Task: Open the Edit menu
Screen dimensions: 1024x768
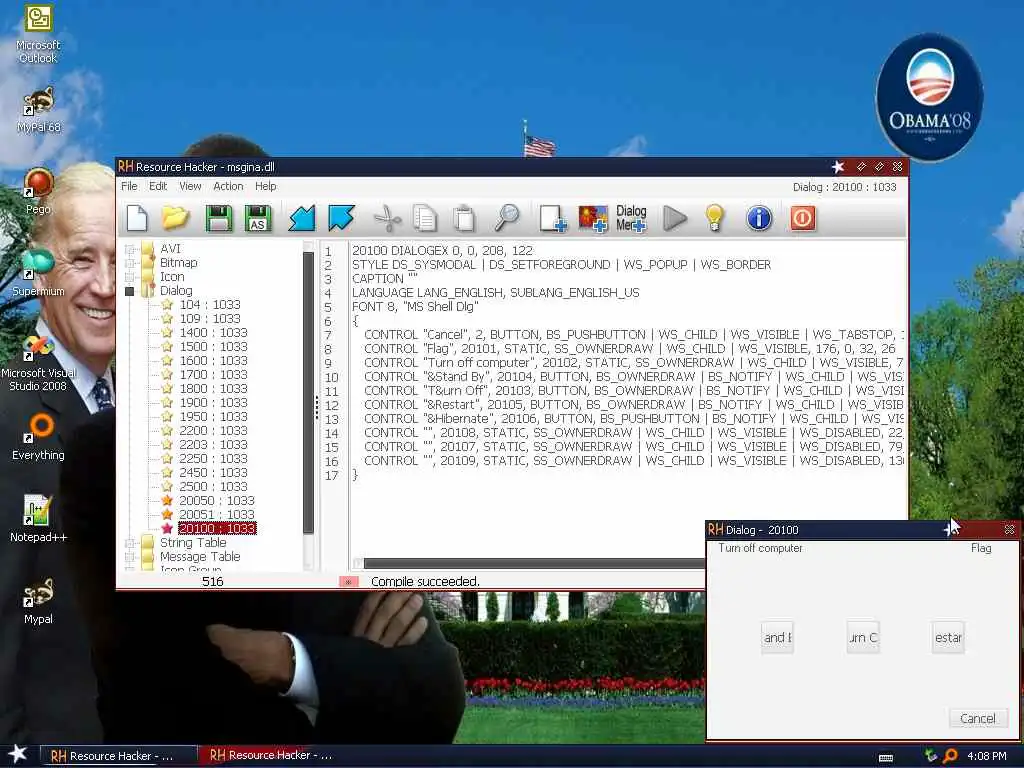Action: click(158, 186)
